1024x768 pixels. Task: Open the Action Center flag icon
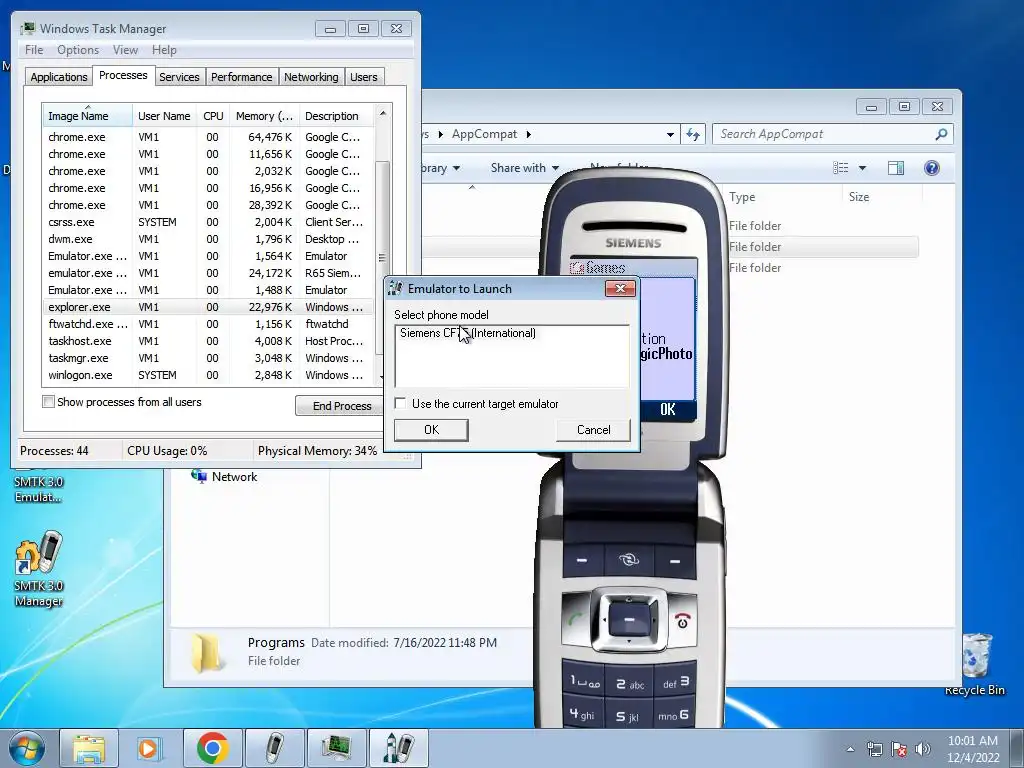pyautogui.click(x=899, y=749)
